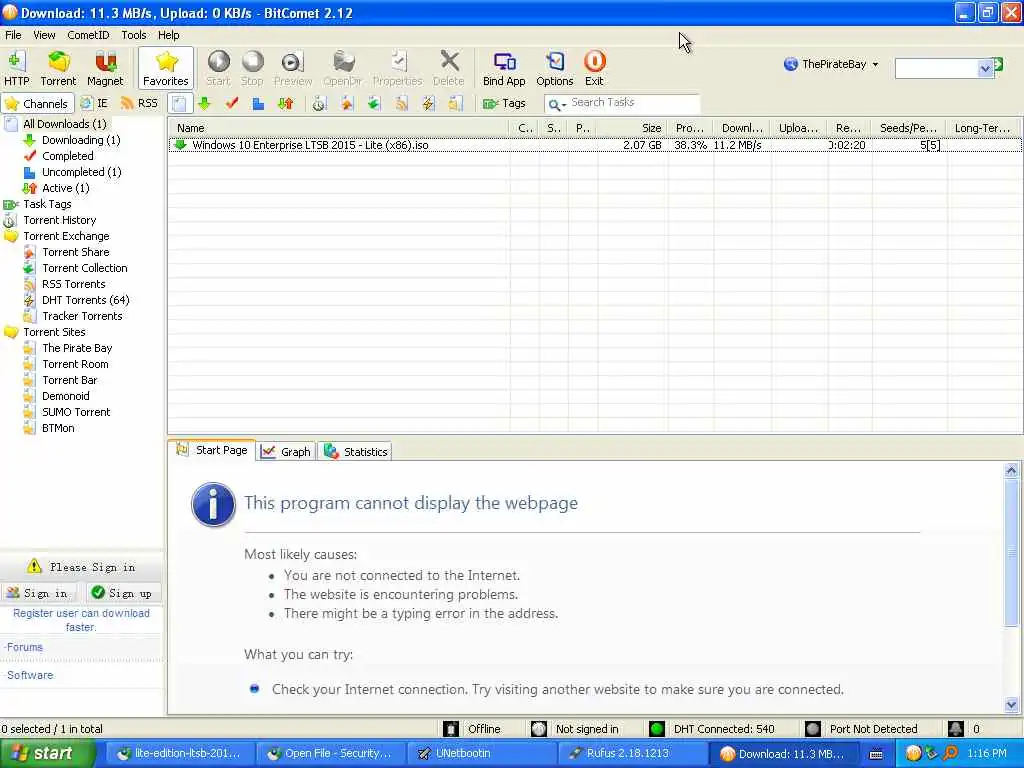The image size is (1024, 768).
Task: Open ThePirateBay search engine dropdown
Action: pyautogui.click(x=831, y=64)
